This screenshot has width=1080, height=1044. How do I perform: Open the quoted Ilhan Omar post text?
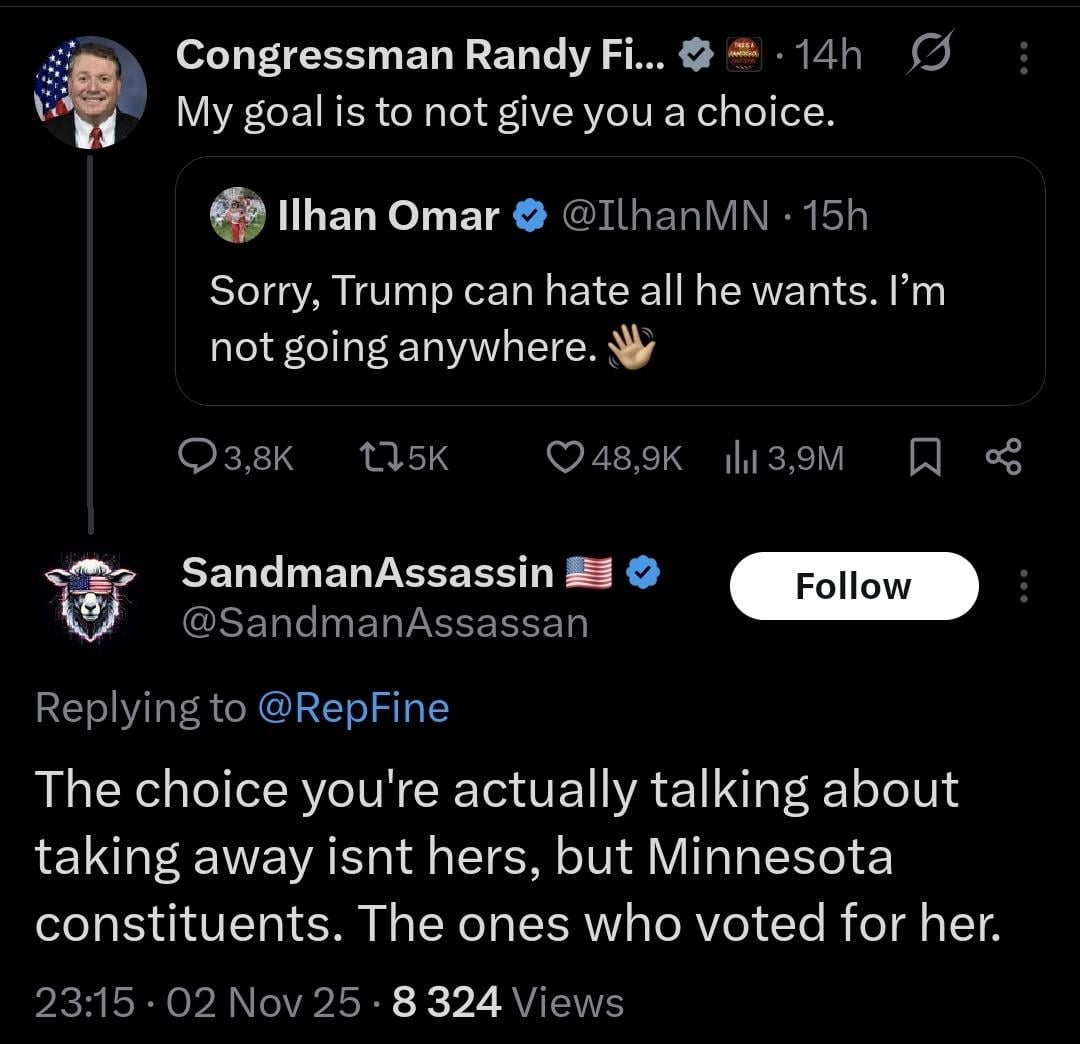point(577,318)
